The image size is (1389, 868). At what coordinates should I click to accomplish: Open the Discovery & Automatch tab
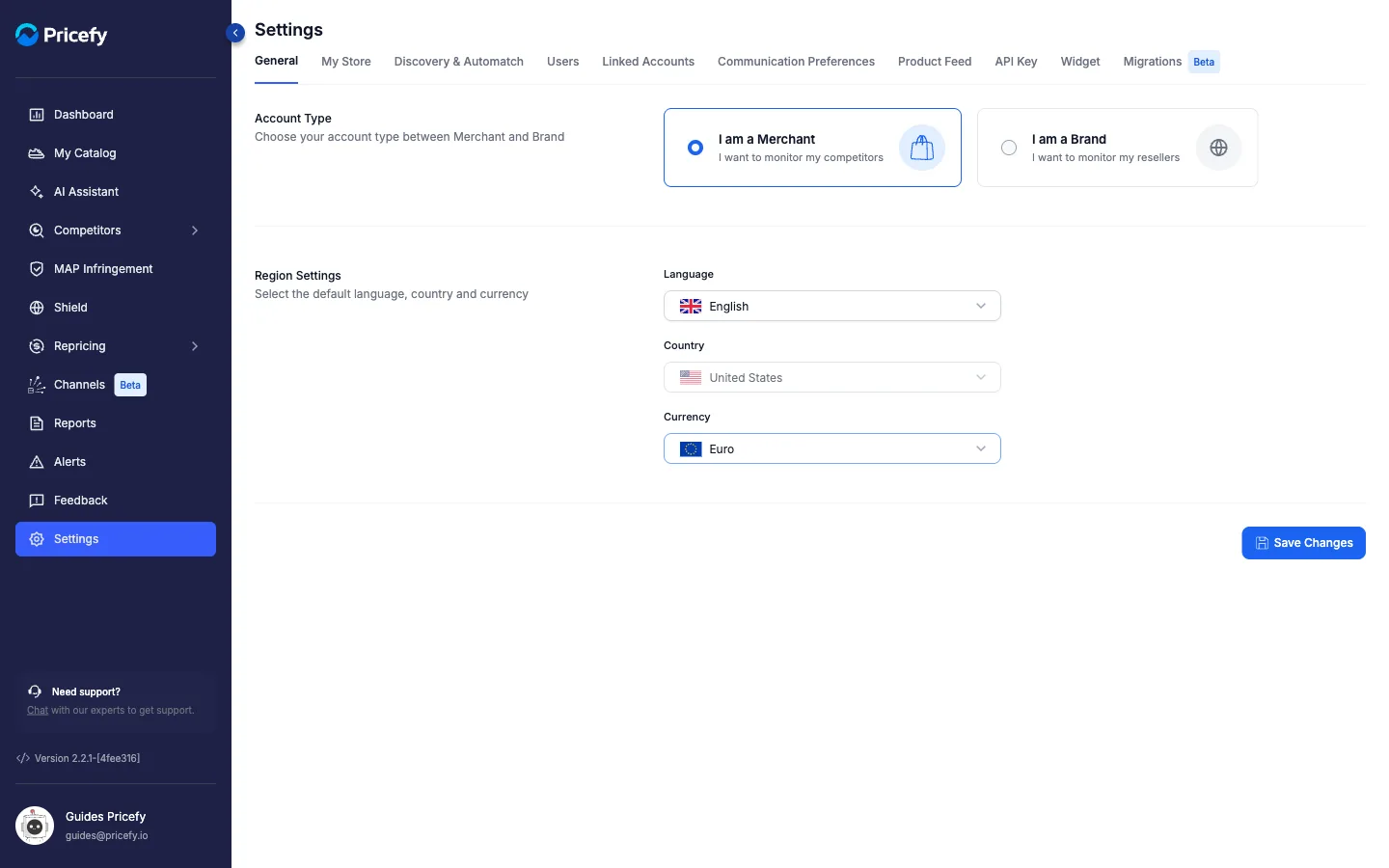pos(459,62)
